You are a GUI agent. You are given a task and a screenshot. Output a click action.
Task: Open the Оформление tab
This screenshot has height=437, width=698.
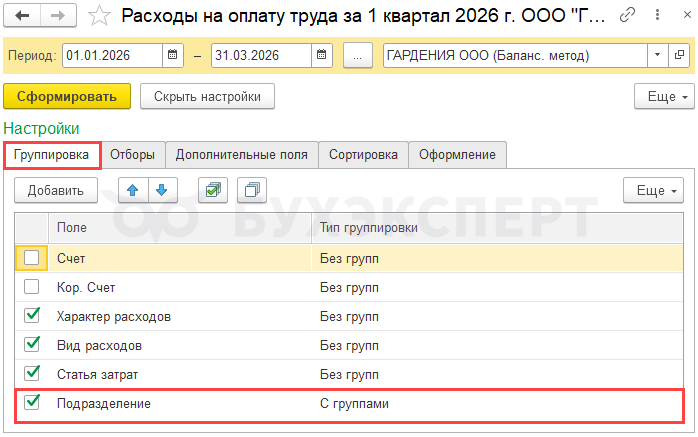coord(457,155)
